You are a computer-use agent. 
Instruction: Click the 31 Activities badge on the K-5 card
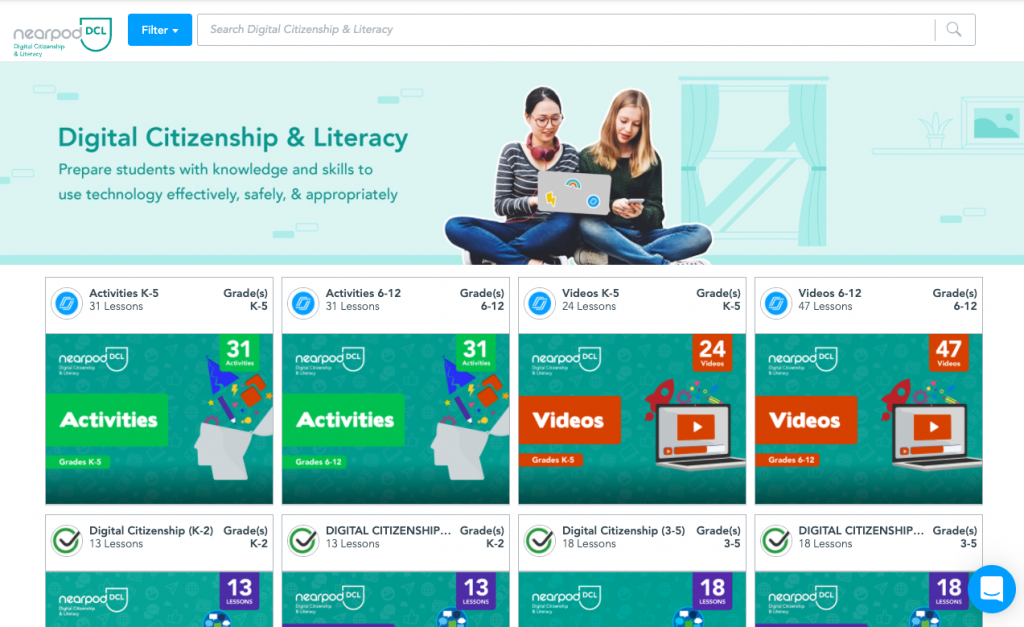(x=239, y=352)
